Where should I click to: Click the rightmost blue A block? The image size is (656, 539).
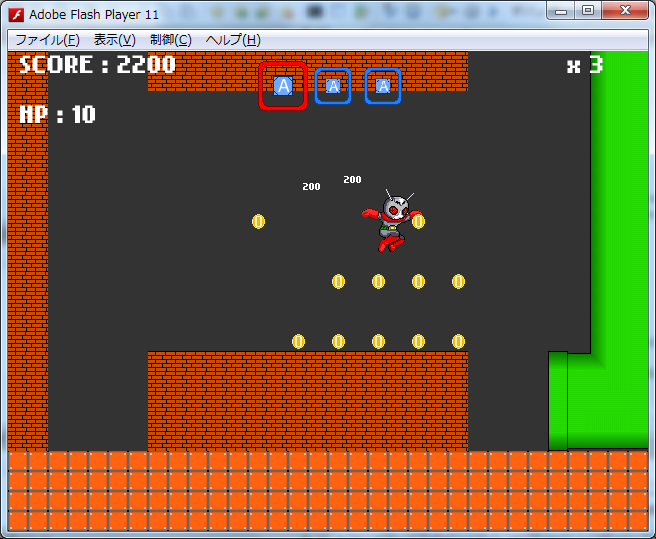[383, 86]
